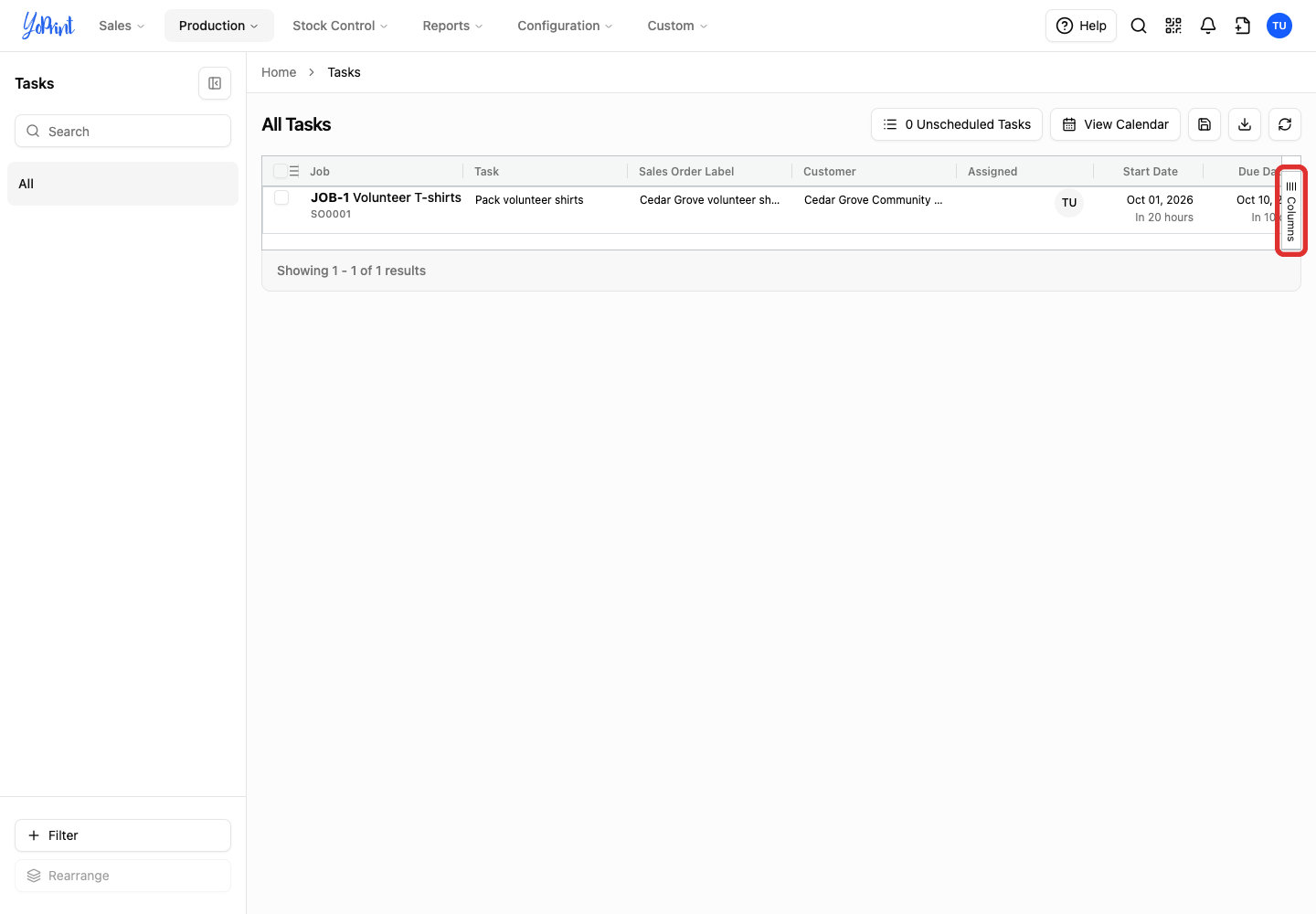Open the Sales dropdown menu

[122, 26]
